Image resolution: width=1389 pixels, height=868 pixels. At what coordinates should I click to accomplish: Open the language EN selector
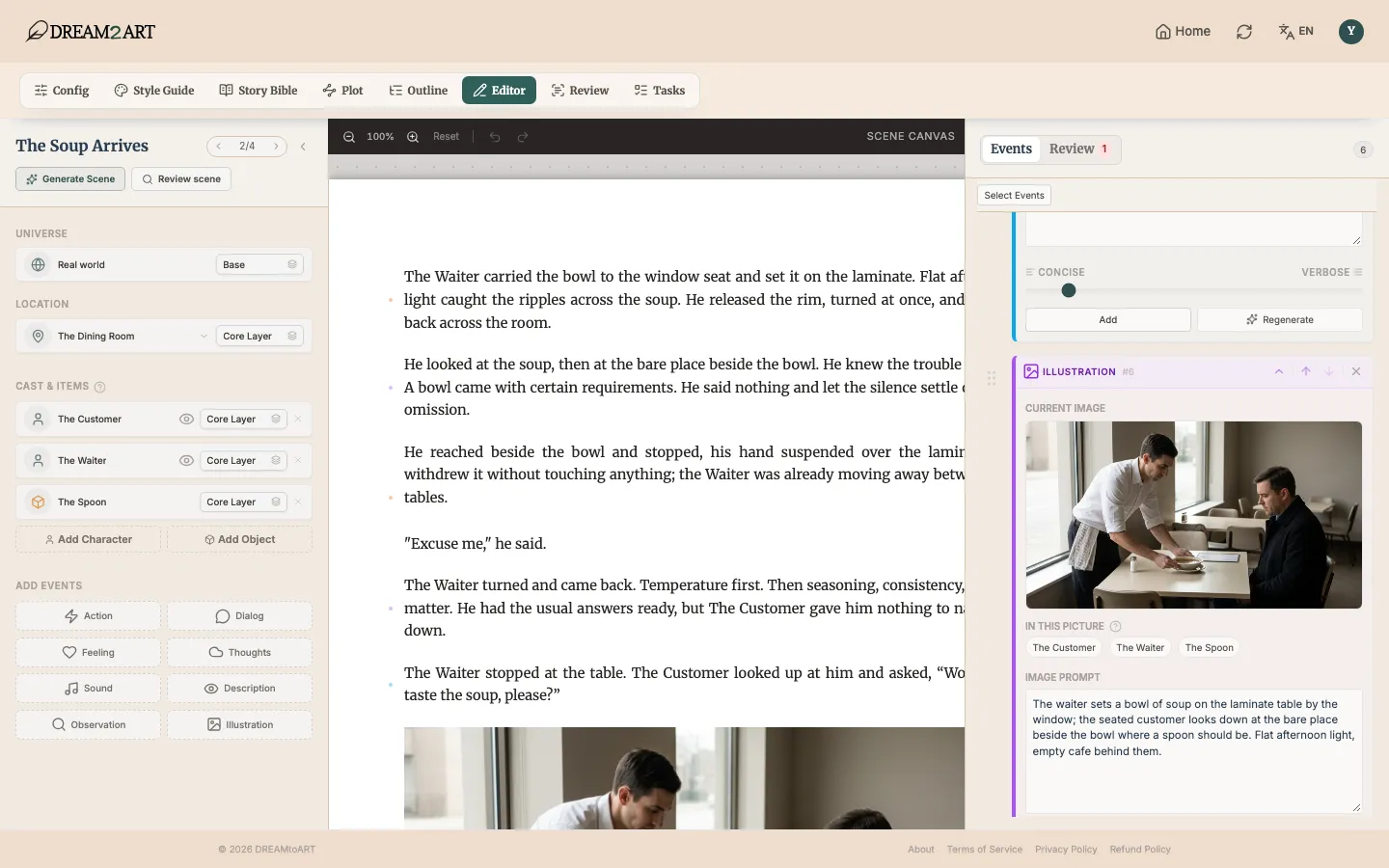click(x=1296, y=32)
